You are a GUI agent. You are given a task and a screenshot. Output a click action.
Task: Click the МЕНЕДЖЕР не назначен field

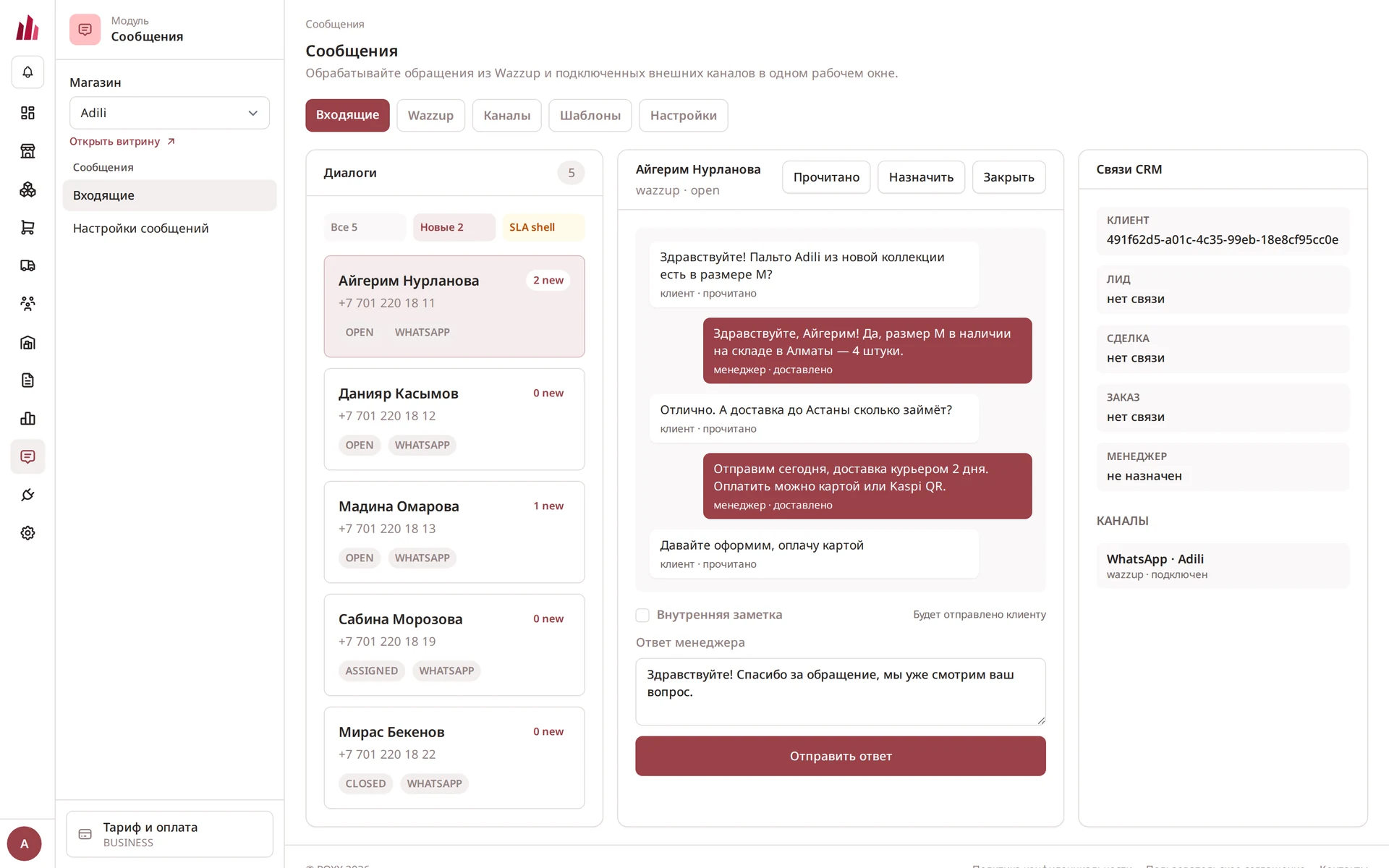click(x=1223, y=467)
